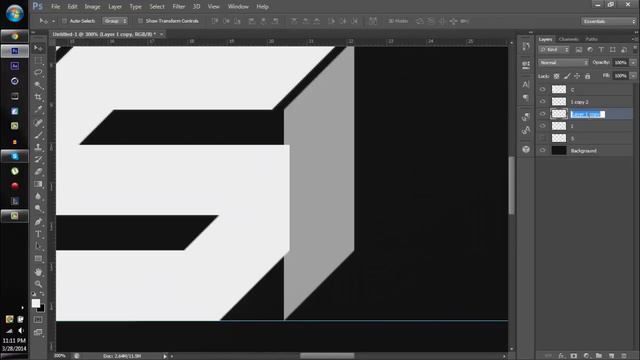Hide the Background layer

542,151
